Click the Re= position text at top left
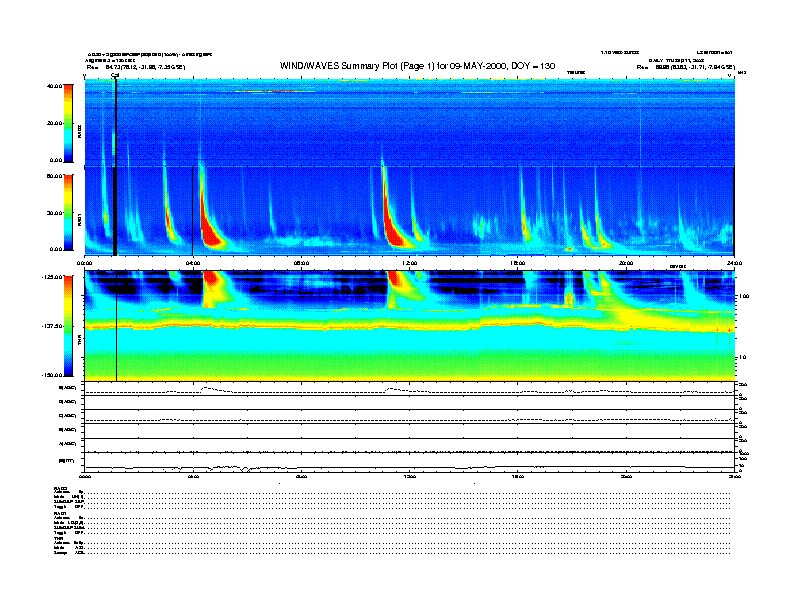The height and width of the screenshot is (612, 792). coord(136,67)
